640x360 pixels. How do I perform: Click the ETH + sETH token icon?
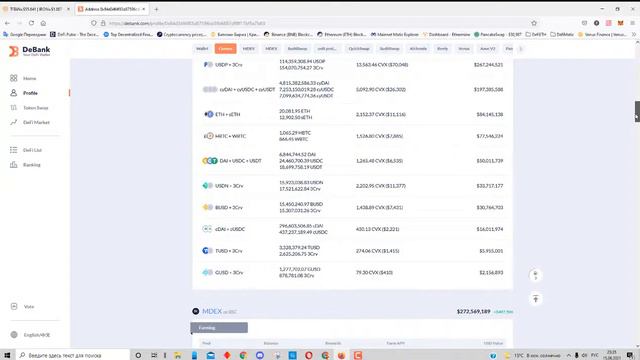pyautogui.click(x=208, y=114)
